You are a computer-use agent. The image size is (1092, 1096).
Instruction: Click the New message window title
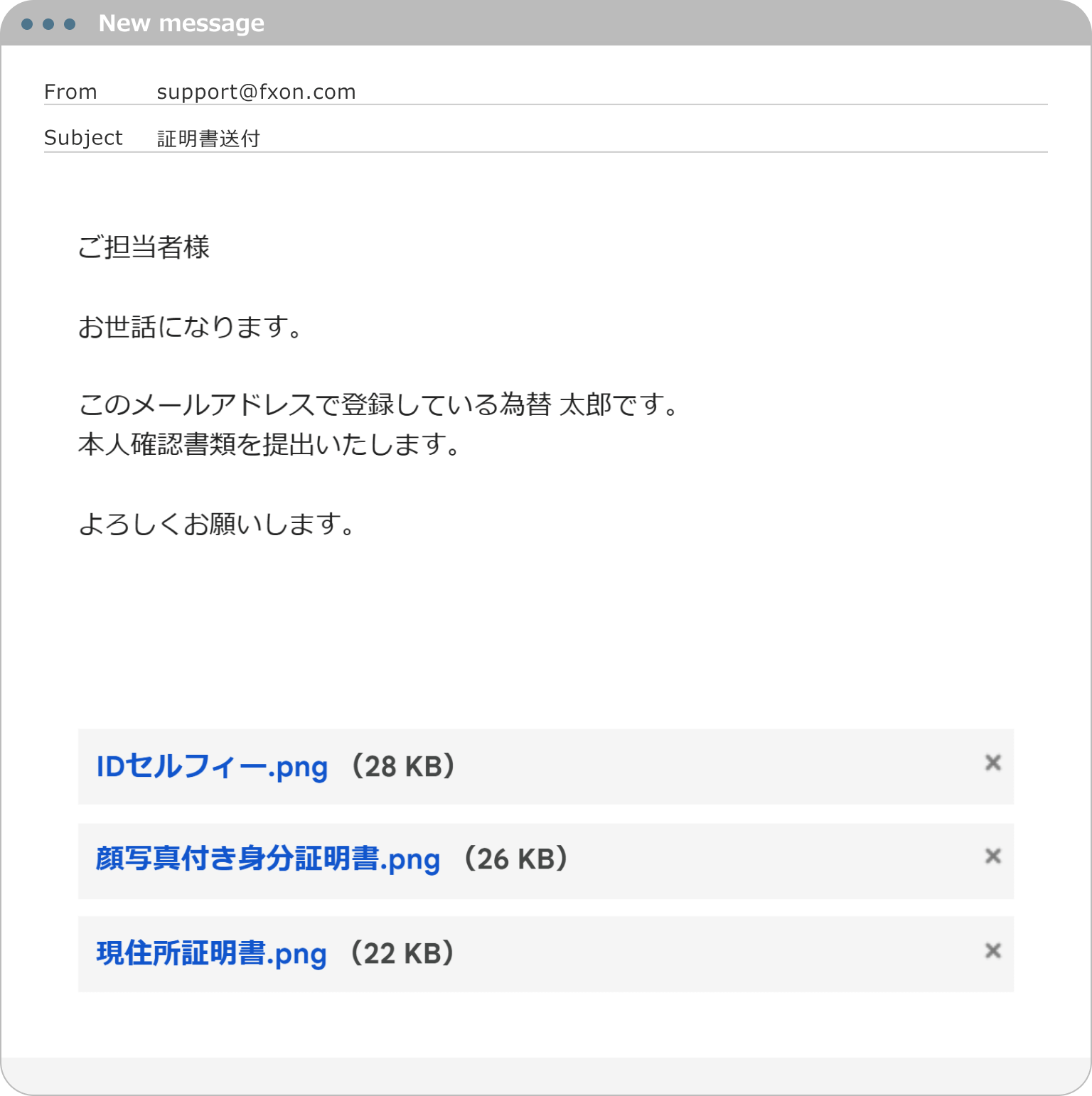(x=181, y=23)
